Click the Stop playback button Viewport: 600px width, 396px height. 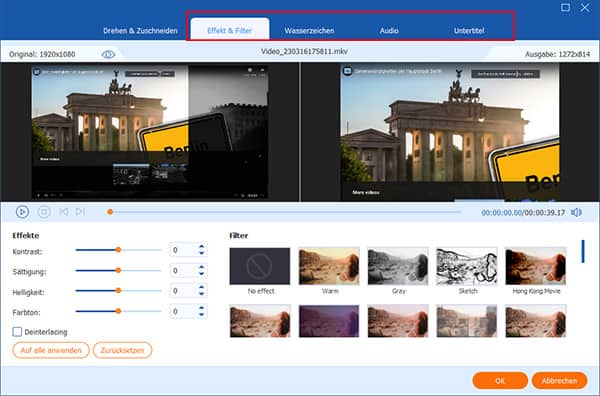[44, 212]
